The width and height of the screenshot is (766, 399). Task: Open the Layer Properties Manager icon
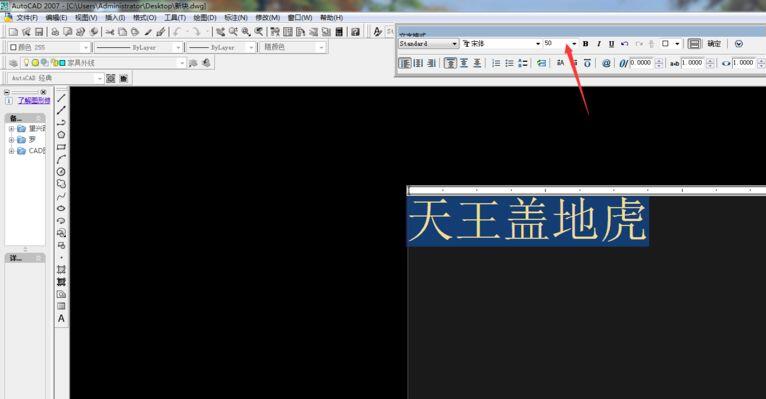click(13, 63)
